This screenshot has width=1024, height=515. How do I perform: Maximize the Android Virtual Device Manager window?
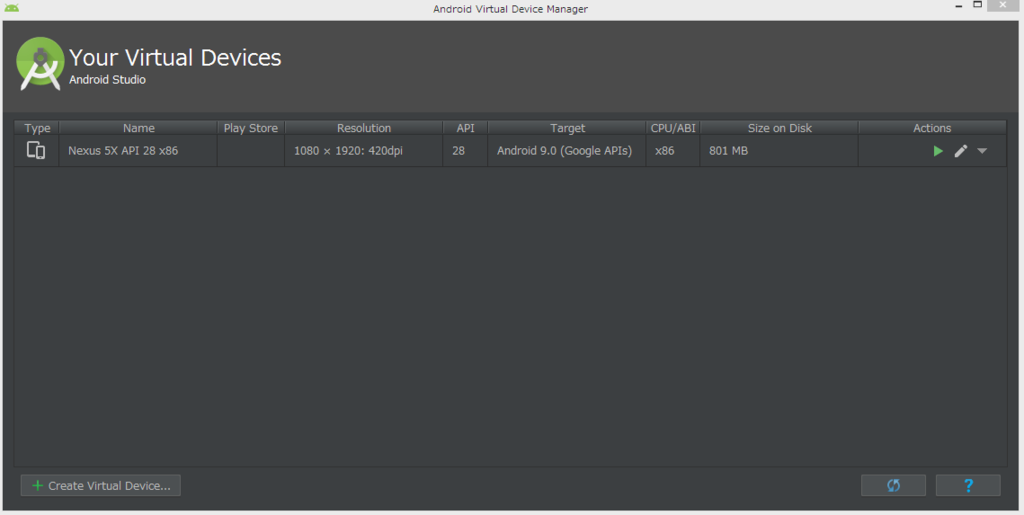pos(978,5)
